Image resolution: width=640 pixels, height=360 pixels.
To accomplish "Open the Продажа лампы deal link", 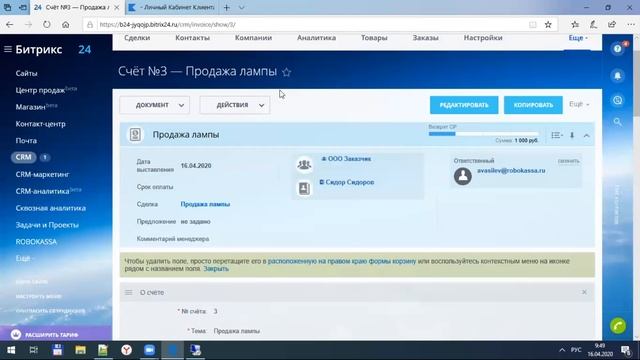I will coord(205,204).
